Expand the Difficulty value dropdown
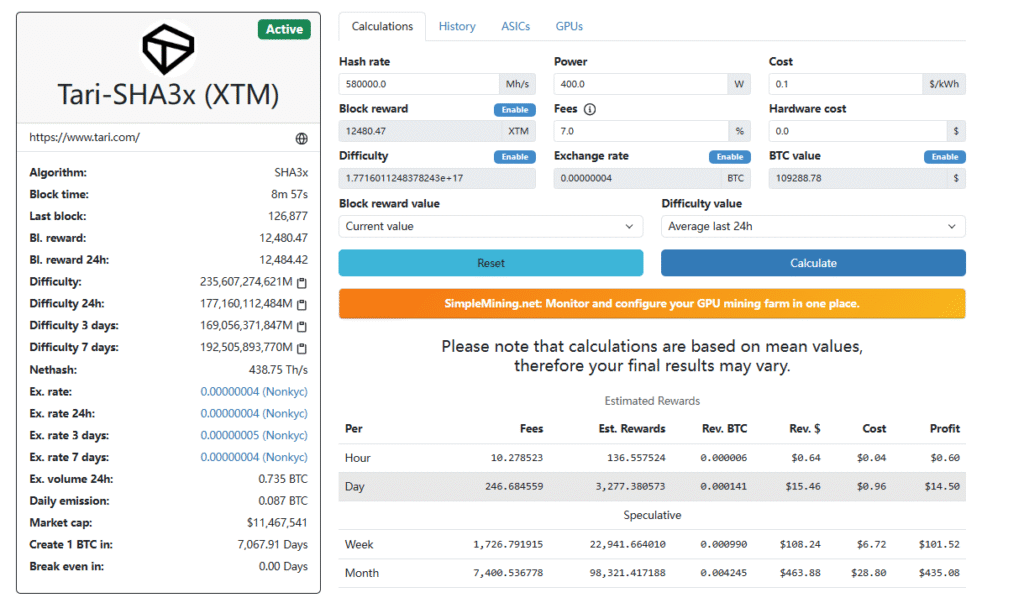 [x=812, y=227]
